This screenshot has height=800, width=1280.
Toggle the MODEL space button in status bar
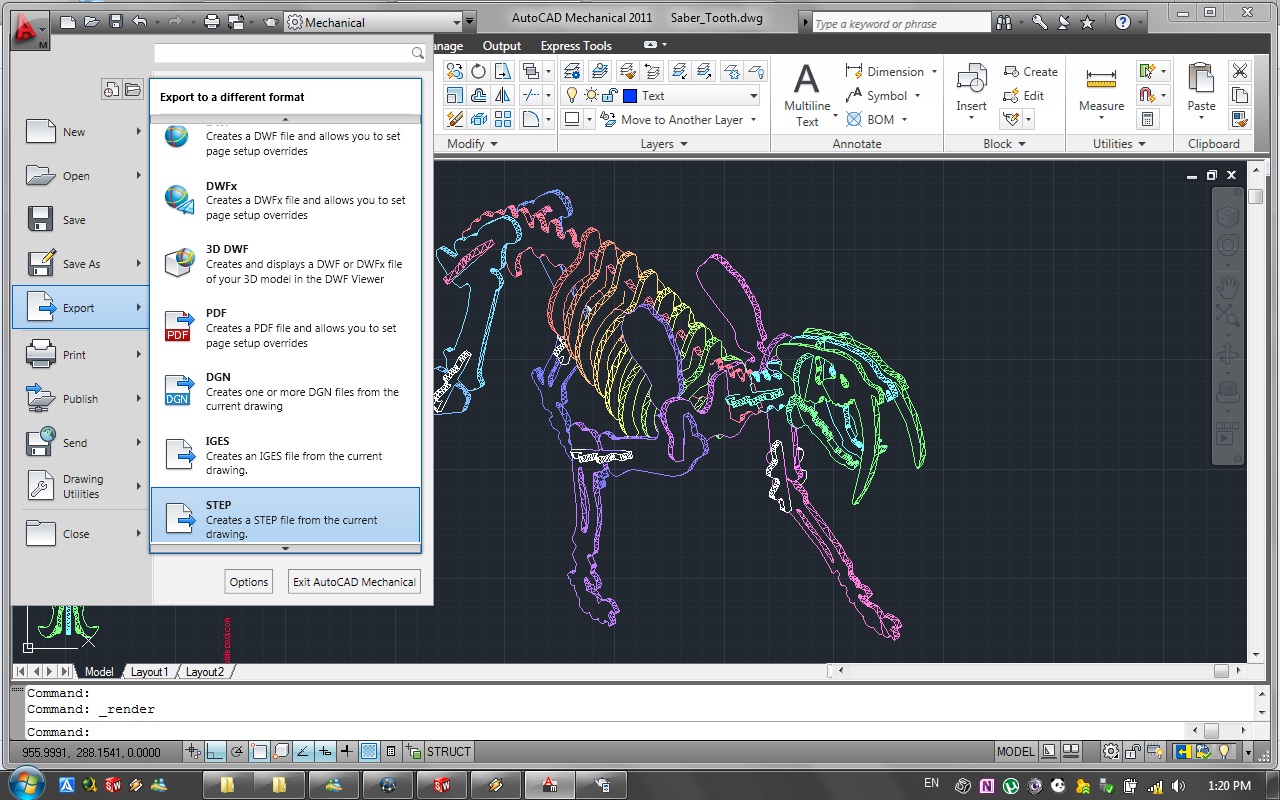(1016, 752)
